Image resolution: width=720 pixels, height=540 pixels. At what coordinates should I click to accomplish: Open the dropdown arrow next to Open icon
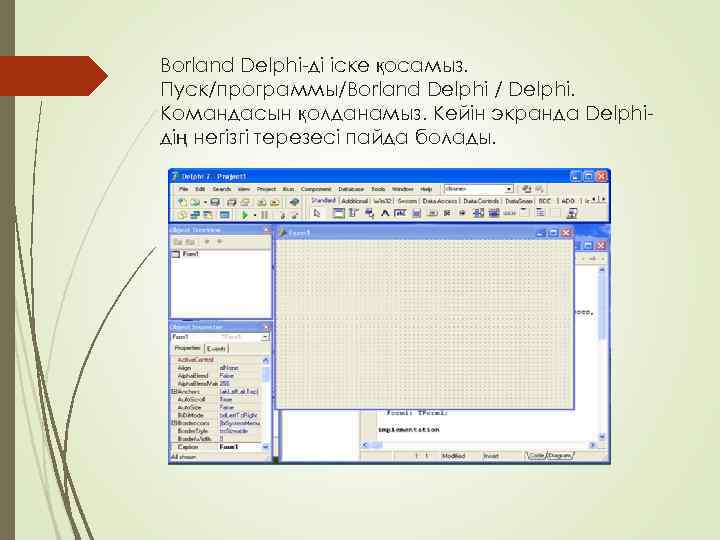pyautogui.click(x=205, y=202)
